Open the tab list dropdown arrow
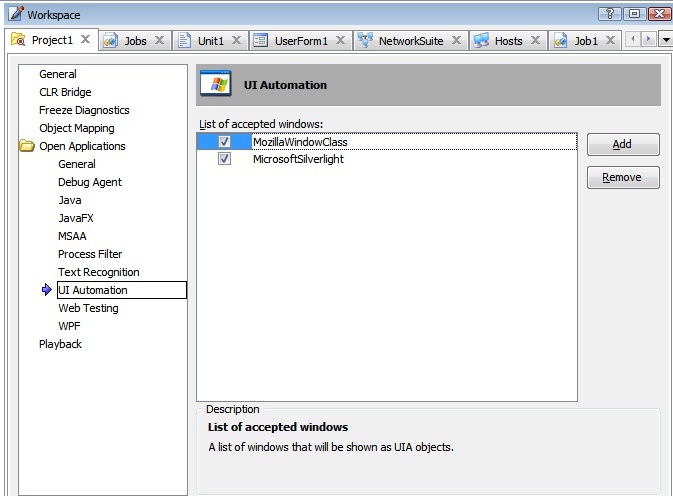Screen dimensions: 673x496 pos(666,41)
